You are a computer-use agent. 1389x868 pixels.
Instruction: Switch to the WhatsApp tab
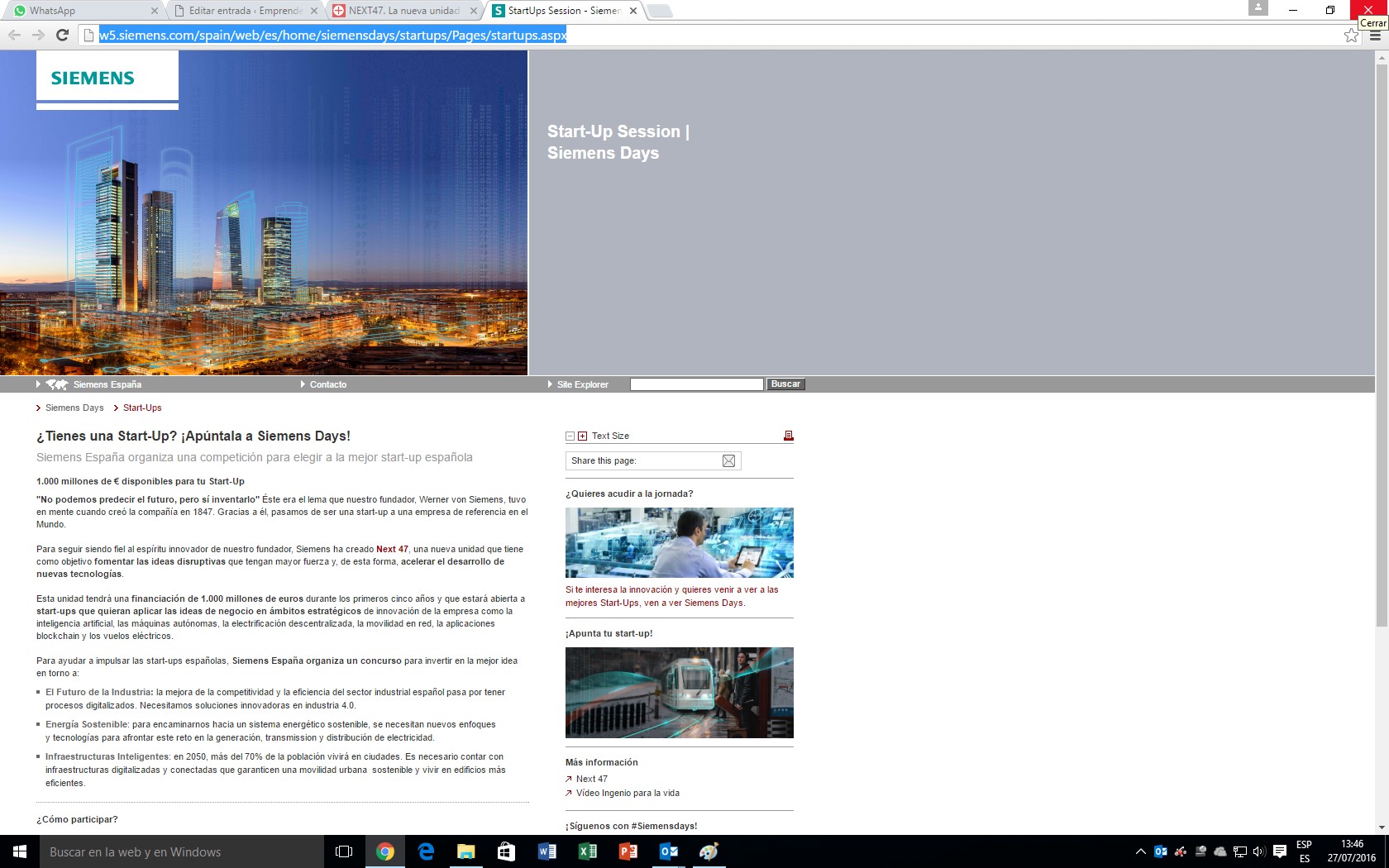[x=79, y=11]
